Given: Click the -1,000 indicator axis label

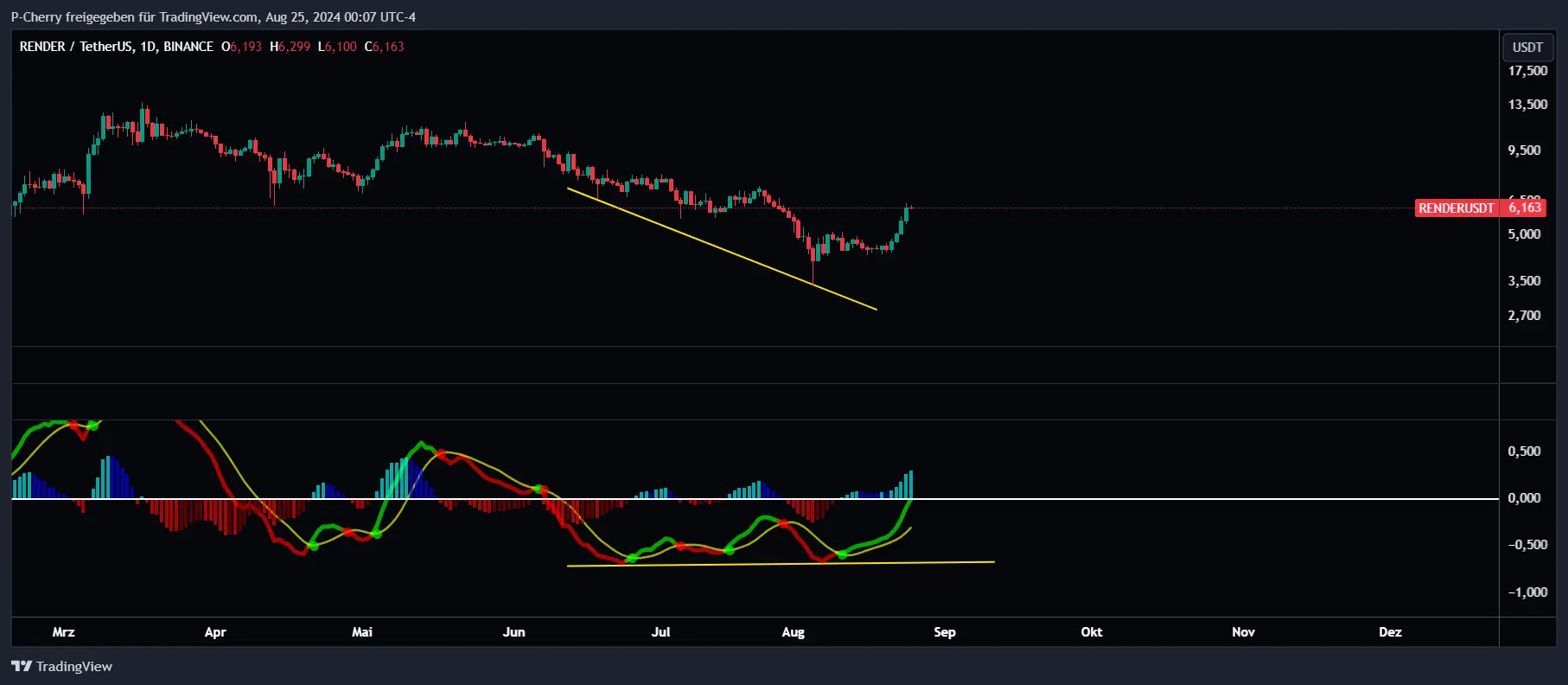Looking at the screenshot, I should [x=1527, y=592].
